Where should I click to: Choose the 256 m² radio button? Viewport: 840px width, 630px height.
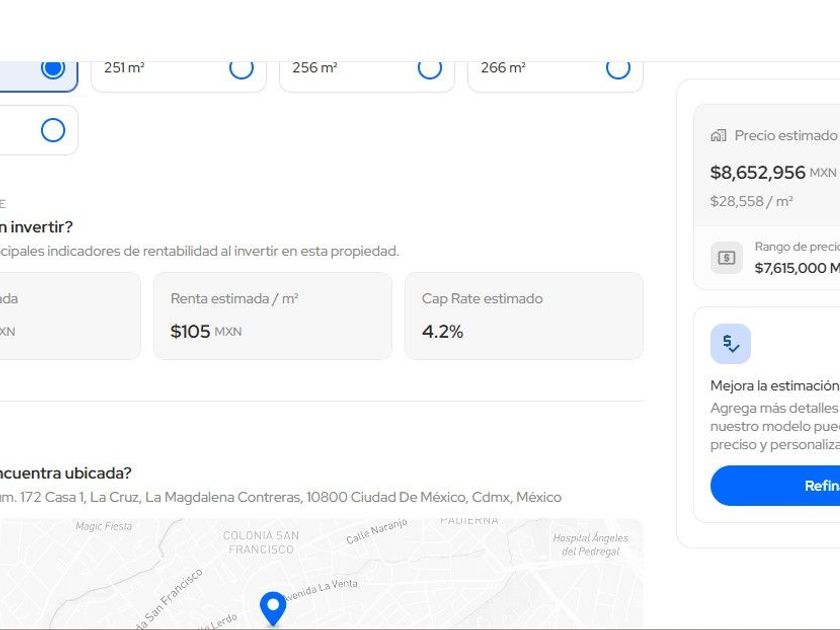(429, 68)
